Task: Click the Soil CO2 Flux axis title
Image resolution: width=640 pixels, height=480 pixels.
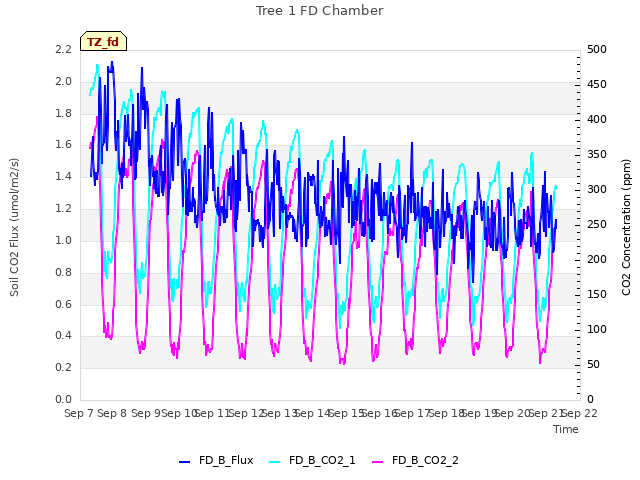Action: coord(14,227)
